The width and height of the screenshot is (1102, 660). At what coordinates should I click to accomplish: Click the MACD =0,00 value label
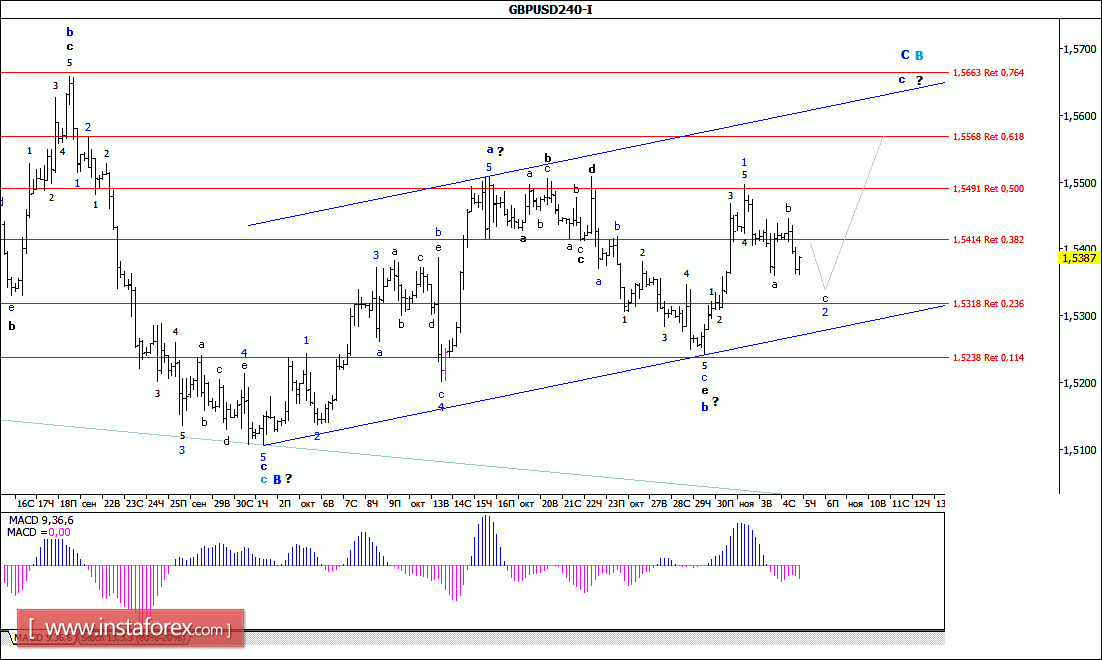pos(39,532)
